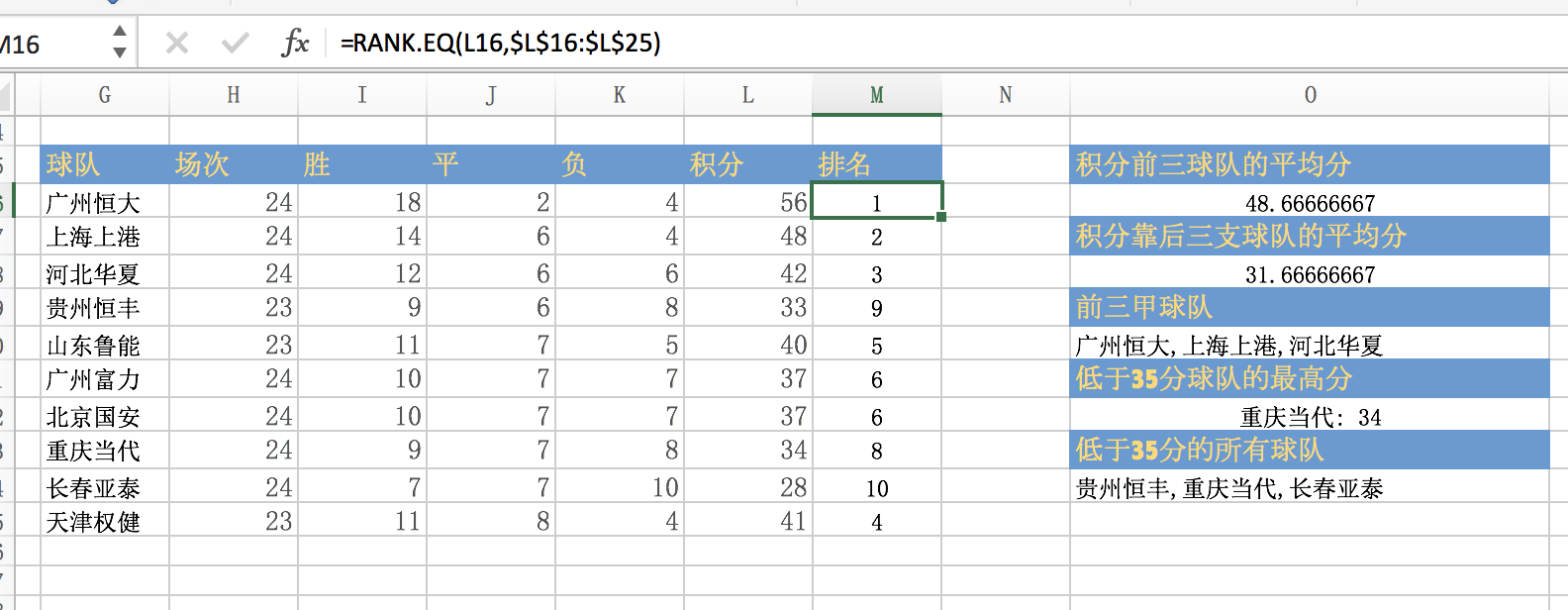Viewport: 1568px width, 610px height.
Task: Click the 积分靠后三支球队的平均分 heading
Action: click(x=1310, y=237)
